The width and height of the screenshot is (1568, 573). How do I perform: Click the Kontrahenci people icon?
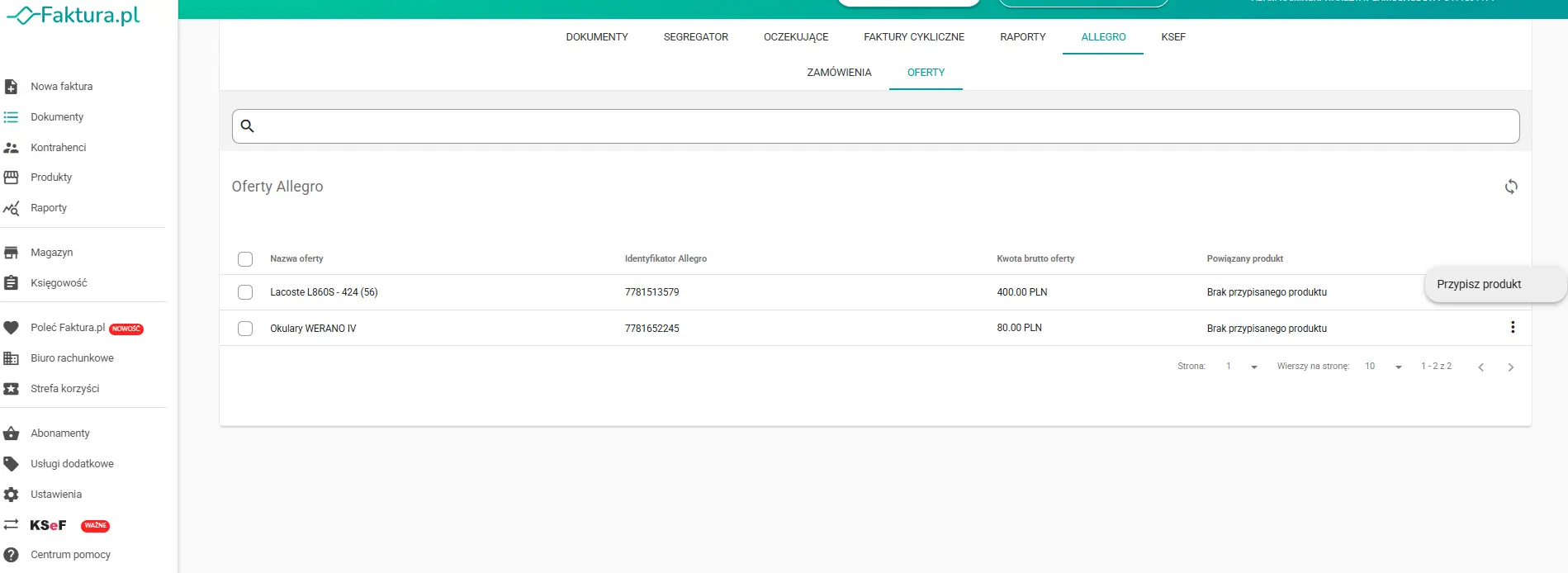(x=11, y=148)
